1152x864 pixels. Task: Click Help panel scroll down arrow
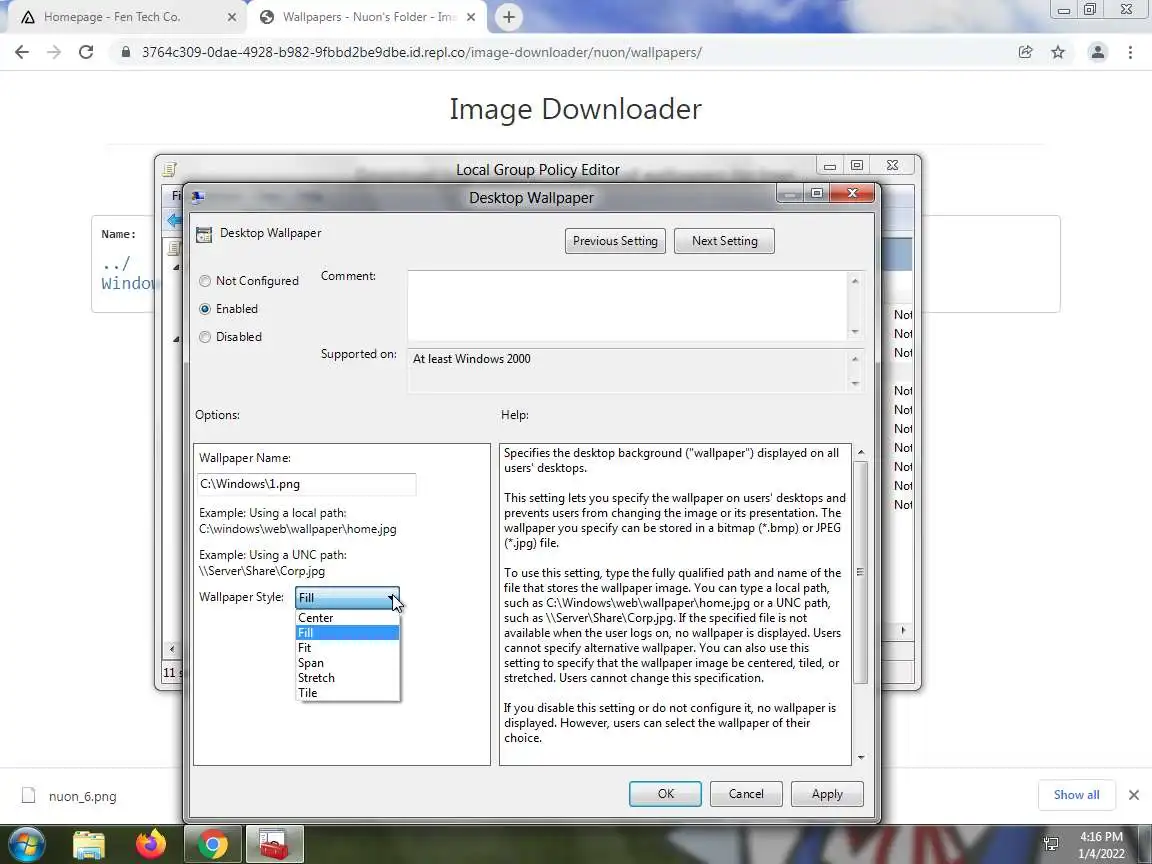point(861,757)
